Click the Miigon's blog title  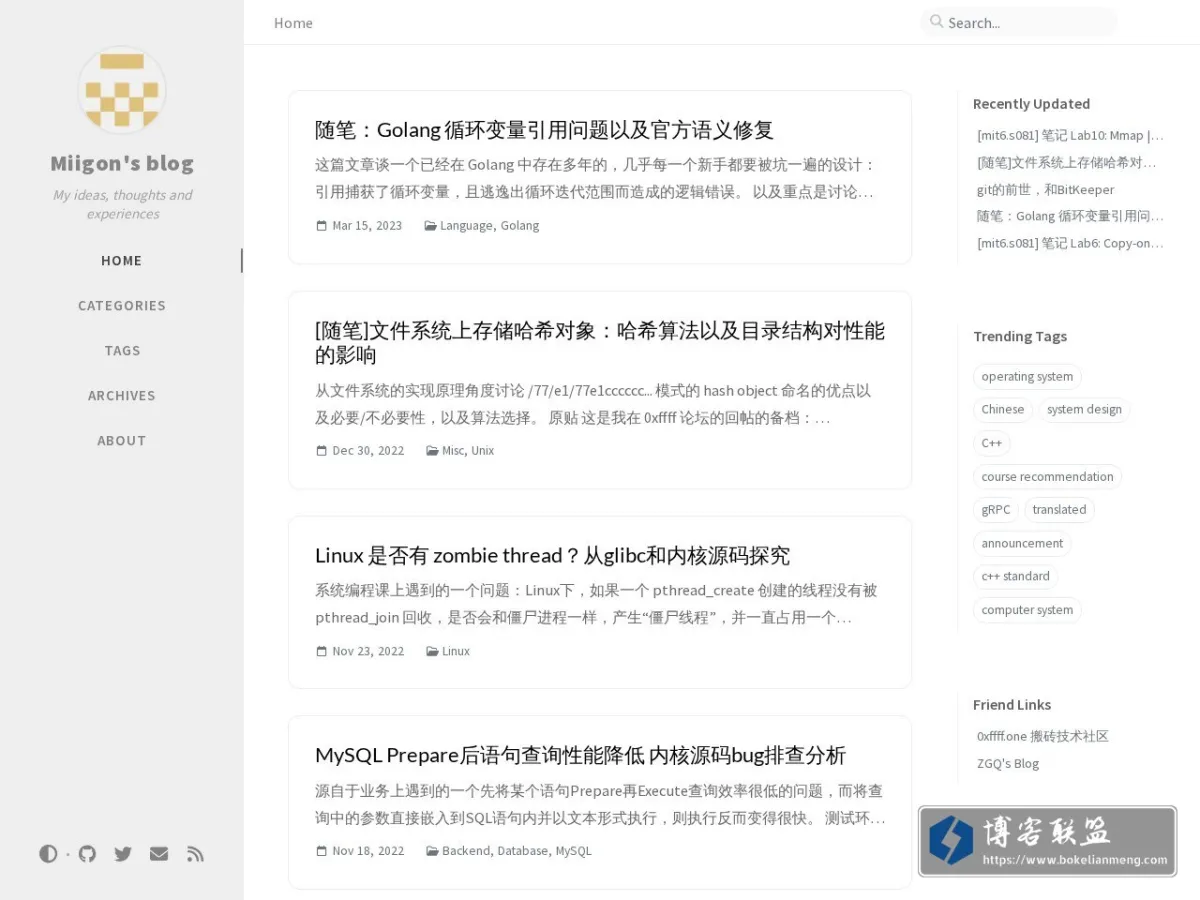(x=122, y=163)
